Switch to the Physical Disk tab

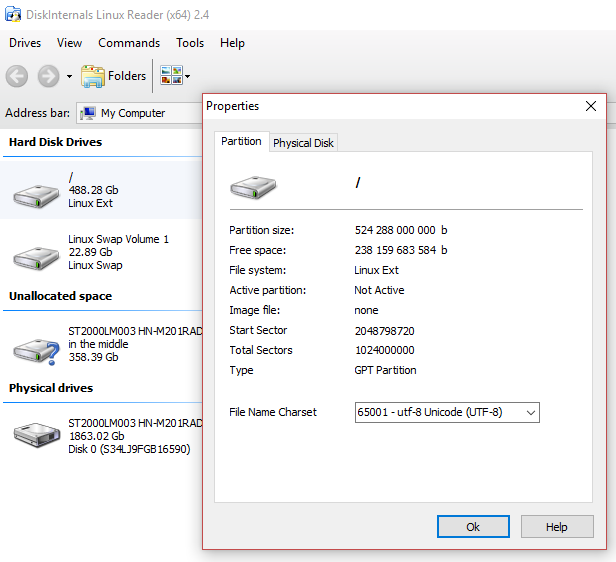click(x=303, y=143)
